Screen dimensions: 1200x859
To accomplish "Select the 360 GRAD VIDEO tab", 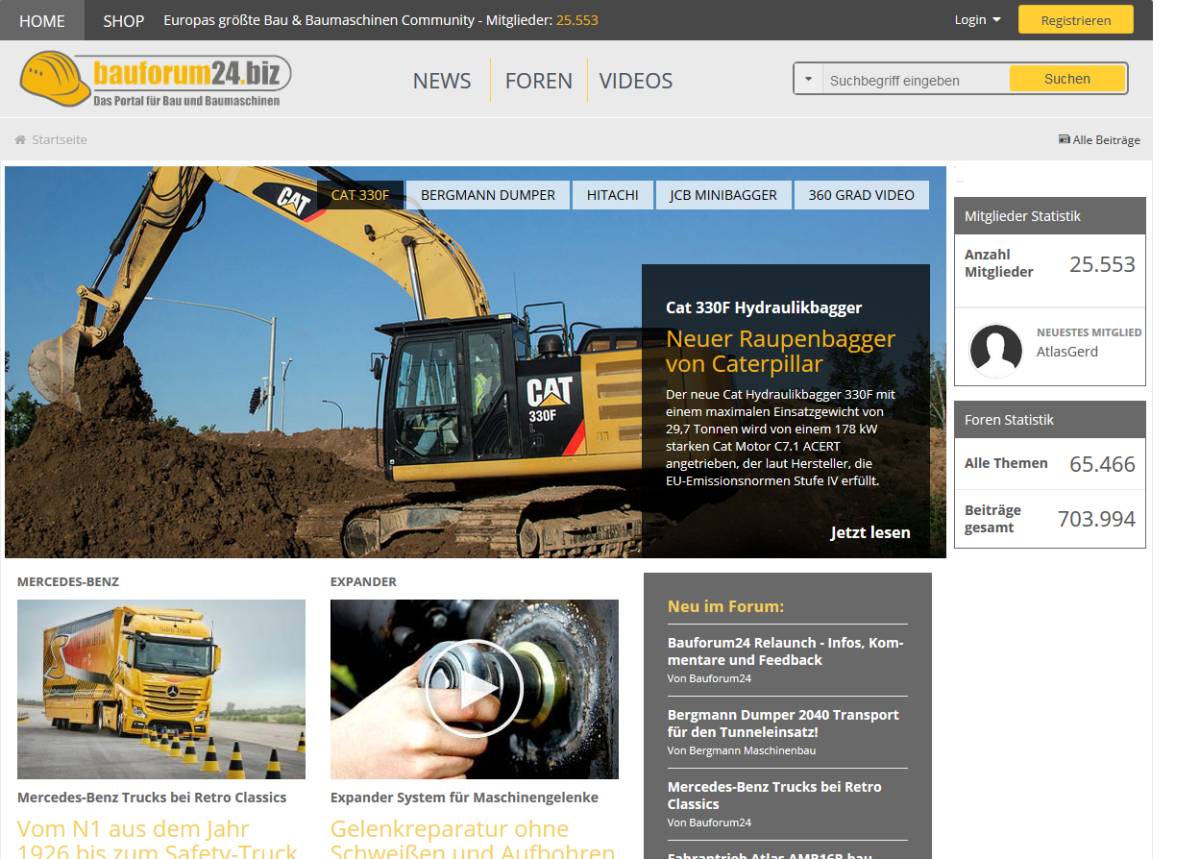I will 862,195.
